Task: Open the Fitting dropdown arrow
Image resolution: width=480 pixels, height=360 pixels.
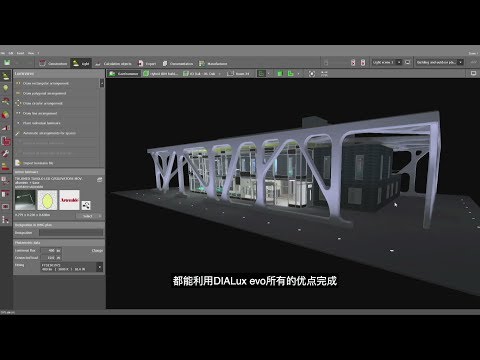Action: (100, 267)
